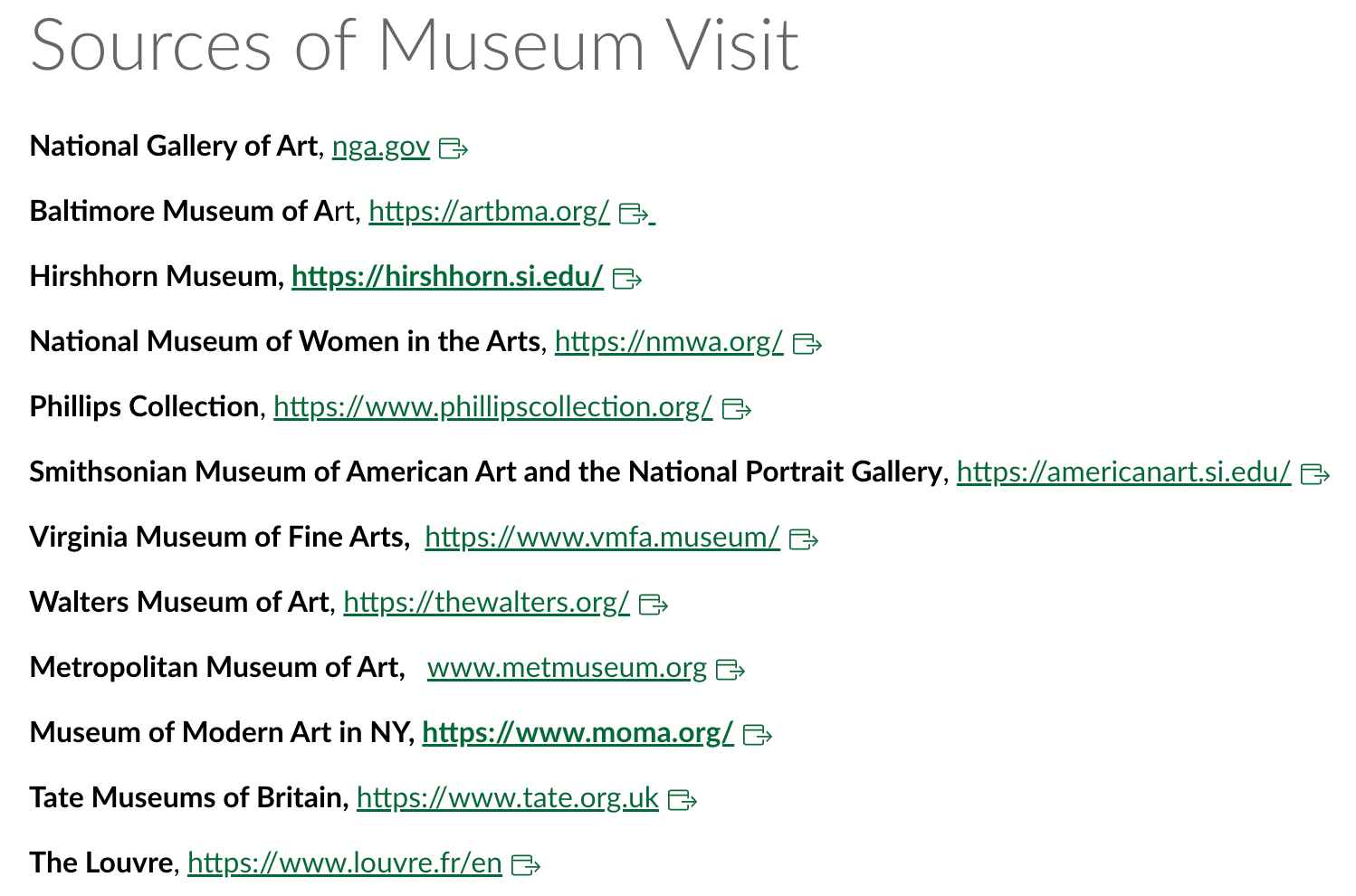Click the Sources of Museum Visit heading
Viewport: 1356px width, 896px height.
pos(415,45)
